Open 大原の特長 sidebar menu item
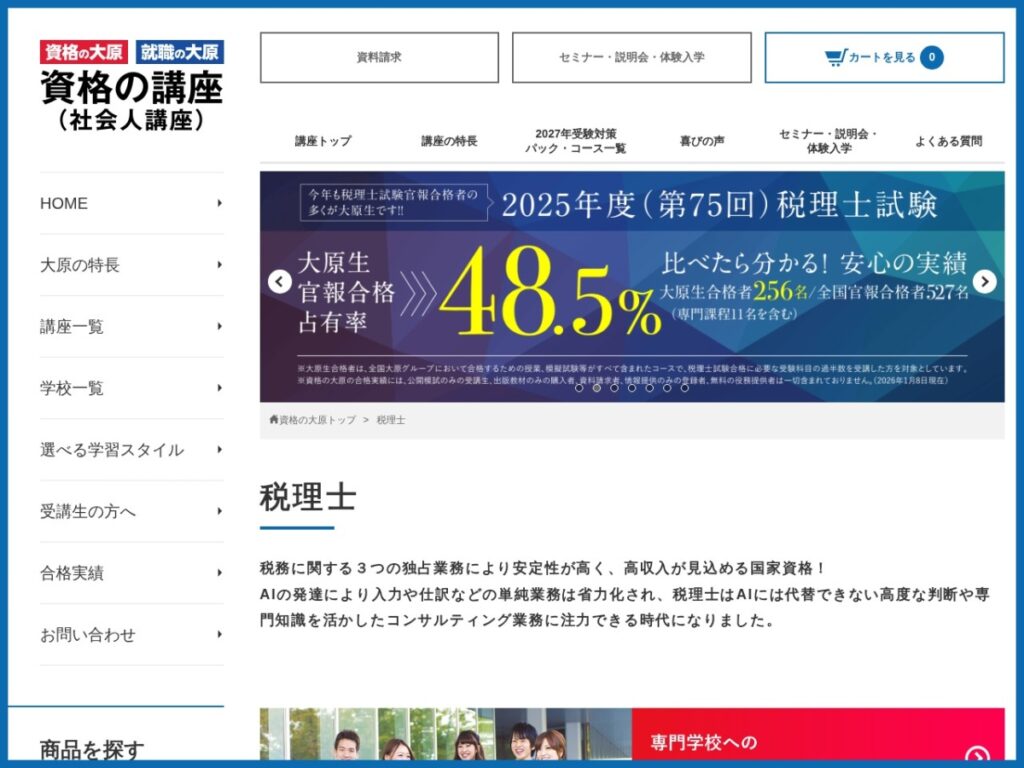This screenshot has width=1024, height=768. [132, 264]
